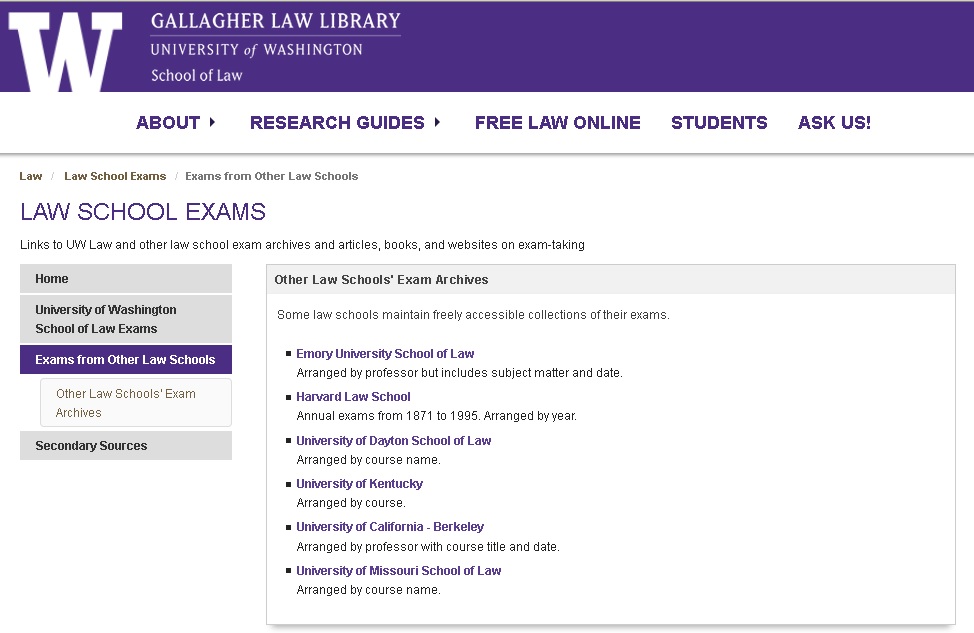Open University of Dayton School of Law link
This screenshot has width=974, height=633.
pos(393,440)
